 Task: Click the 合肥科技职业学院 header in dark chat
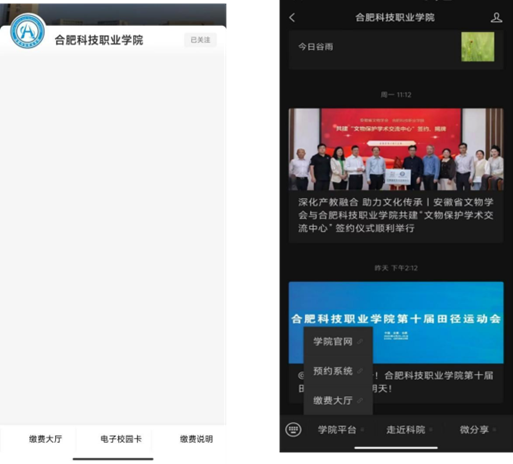395,17
